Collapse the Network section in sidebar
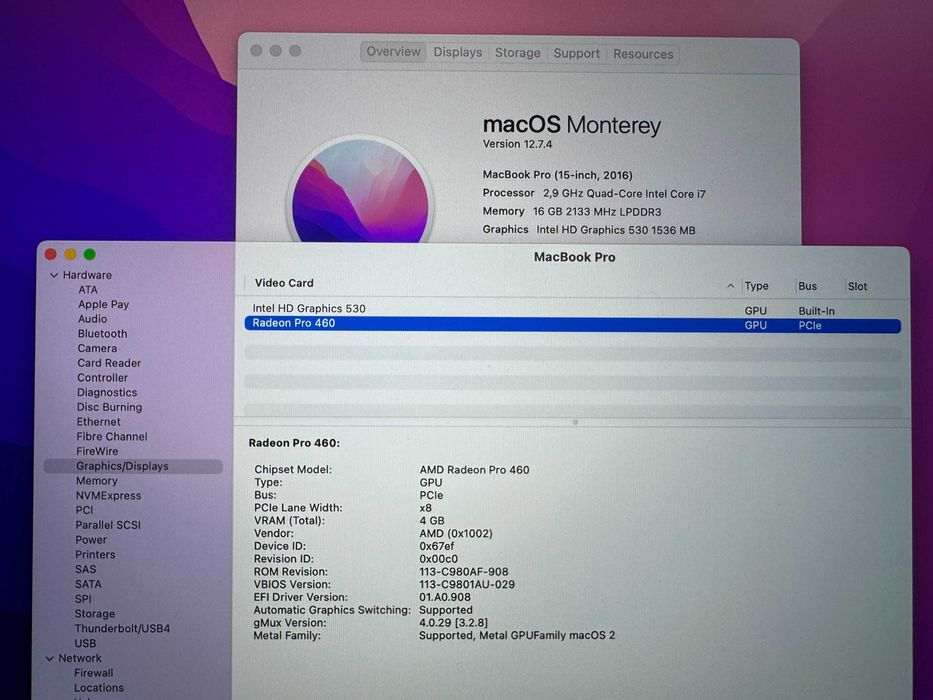This screenshot has width=933, height=700. point(50,658)
